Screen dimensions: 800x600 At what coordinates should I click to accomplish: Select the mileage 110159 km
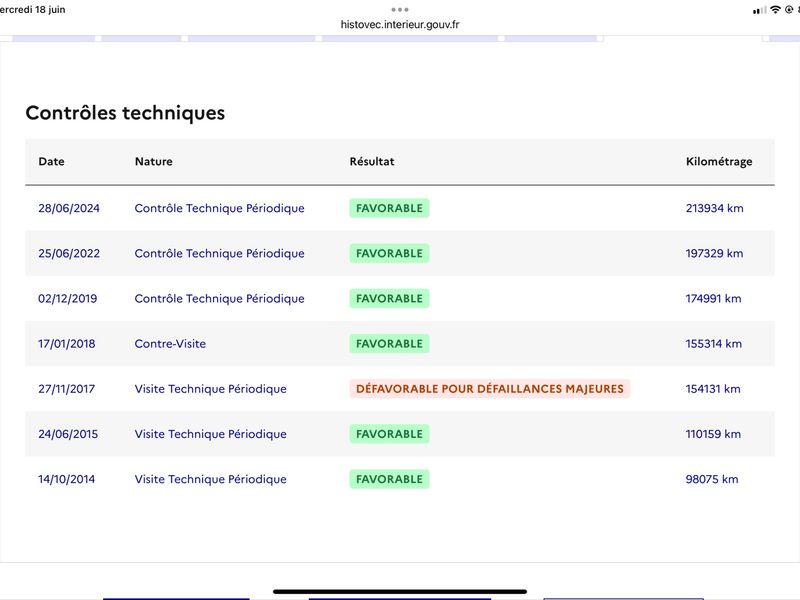click(x=713, y=434)
